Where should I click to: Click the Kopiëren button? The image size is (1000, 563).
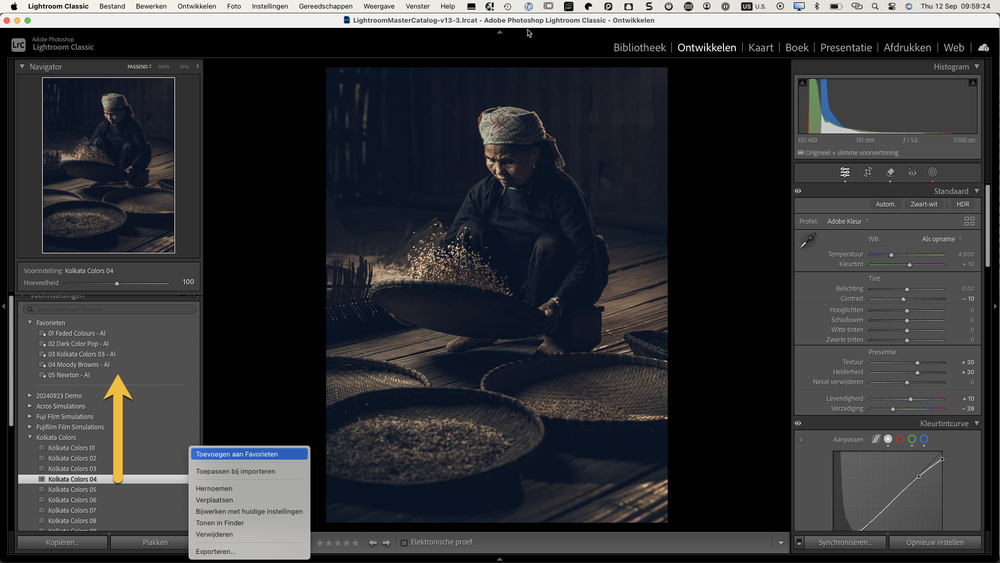(62, 543)
